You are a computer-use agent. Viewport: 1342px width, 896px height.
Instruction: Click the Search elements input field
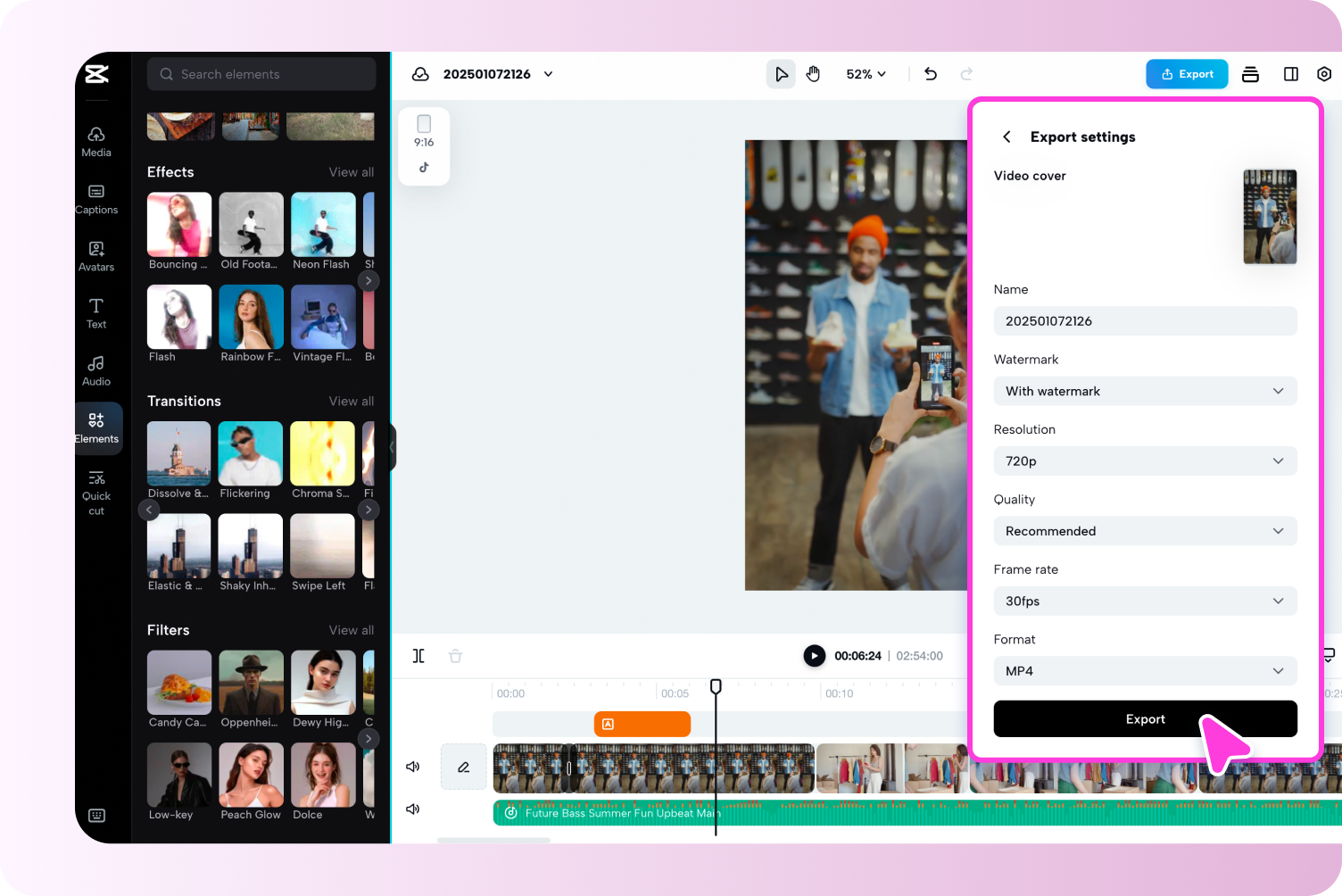[x=261, y=74]
